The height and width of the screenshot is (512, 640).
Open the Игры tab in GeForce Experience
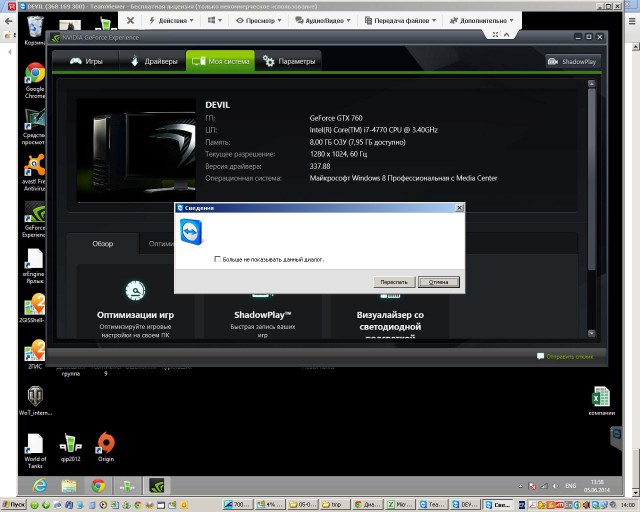tap(86, 61)
